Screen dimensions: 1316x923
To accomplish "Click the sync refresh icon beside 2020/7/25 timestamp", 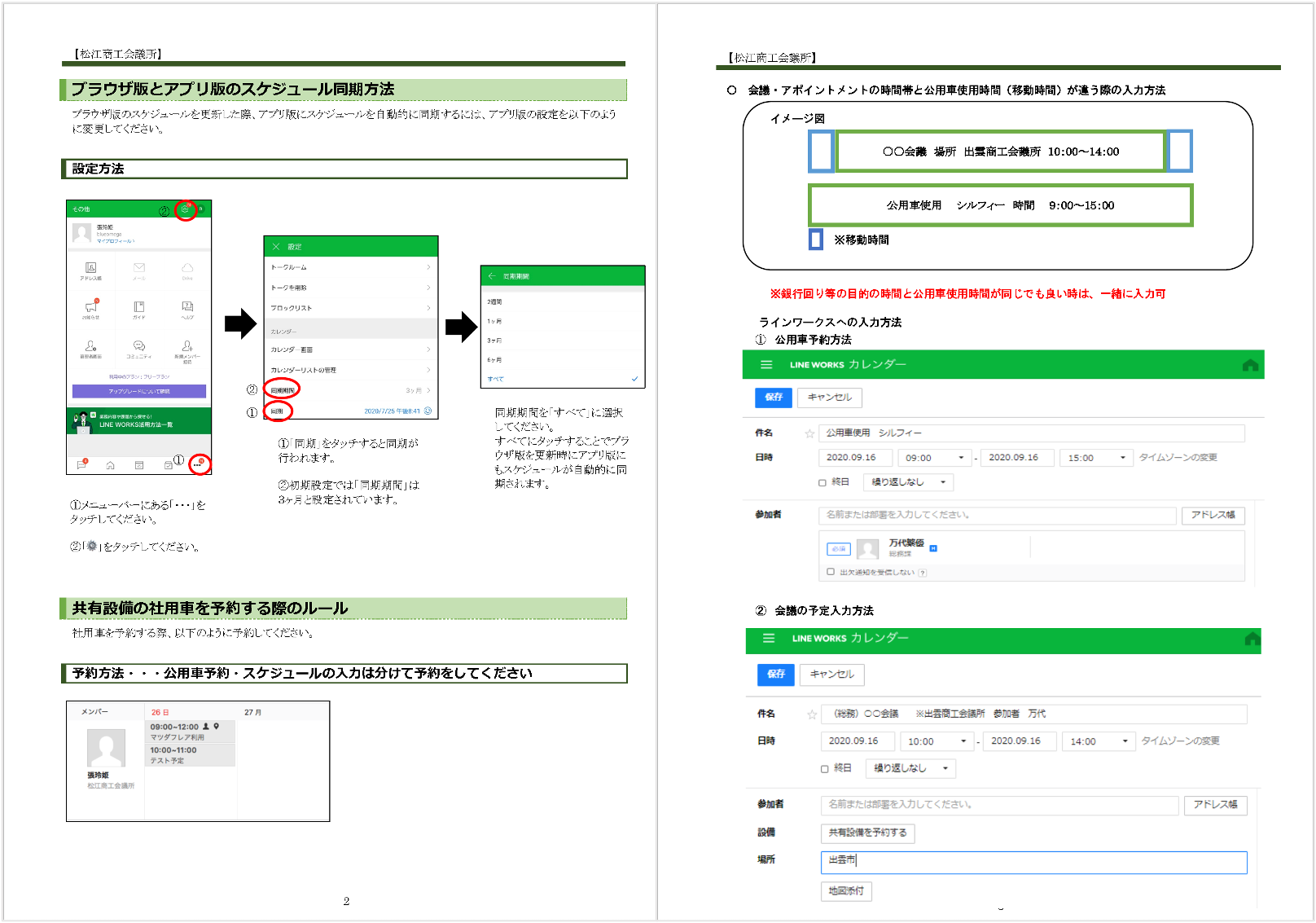I will coord(428,411).
